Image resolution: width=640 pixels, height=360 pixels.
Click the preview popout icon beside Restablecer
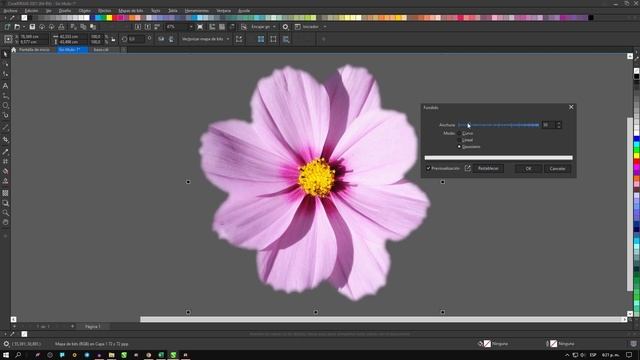click(468, 168)
